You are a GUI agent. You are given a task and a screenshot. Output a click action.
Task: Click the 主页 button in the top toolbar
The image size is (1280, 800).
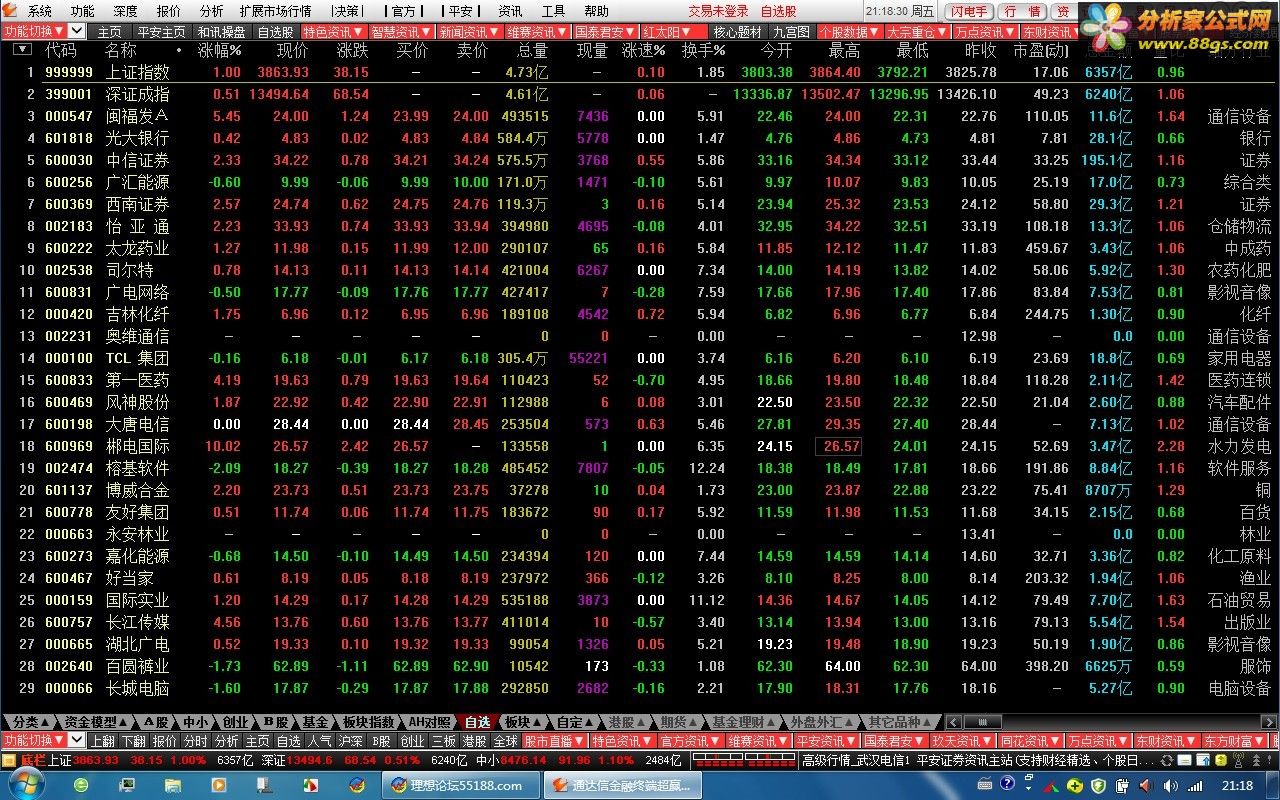109,32
